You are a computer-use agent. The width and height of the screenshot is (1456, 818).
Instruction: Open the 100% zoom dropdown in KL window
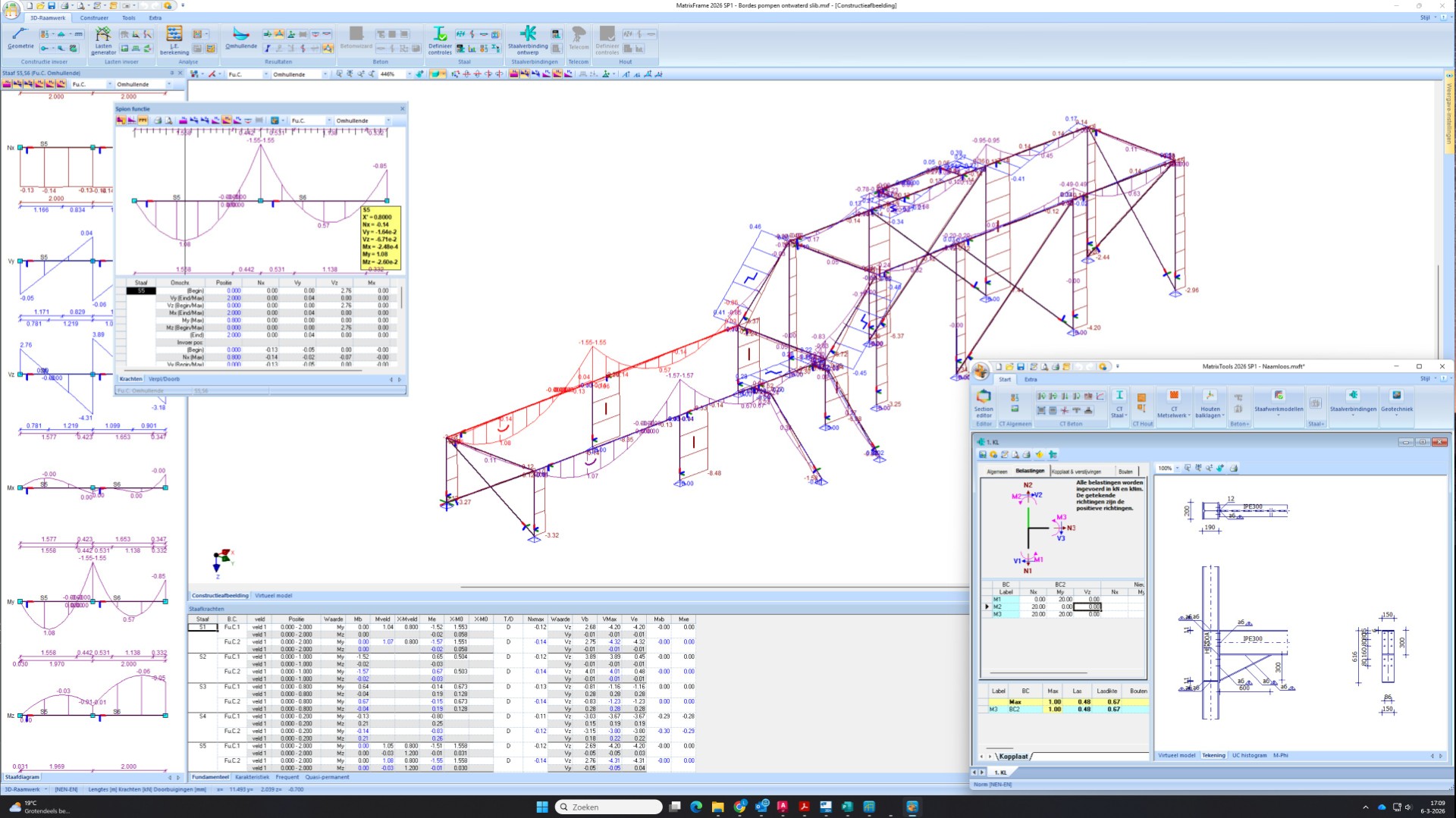coord(1177,469)
